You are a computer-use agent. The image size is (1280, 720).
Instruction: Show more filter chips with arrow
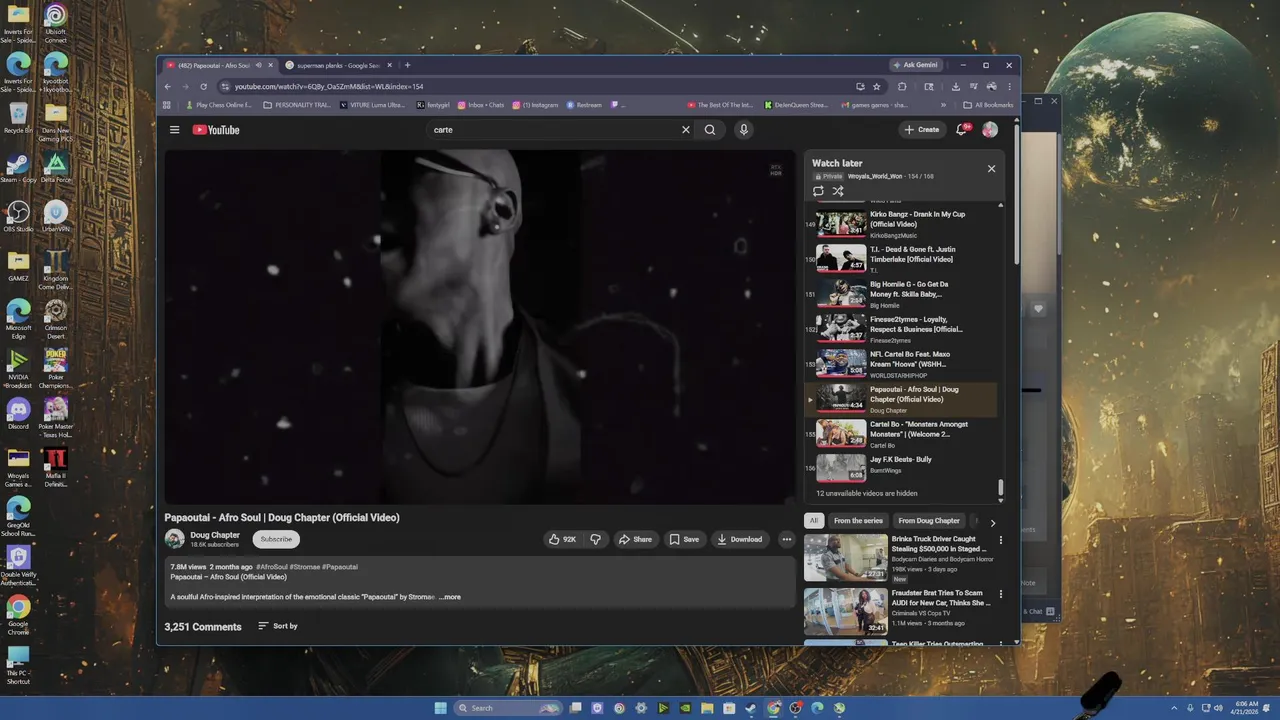(x=993, y=522)
